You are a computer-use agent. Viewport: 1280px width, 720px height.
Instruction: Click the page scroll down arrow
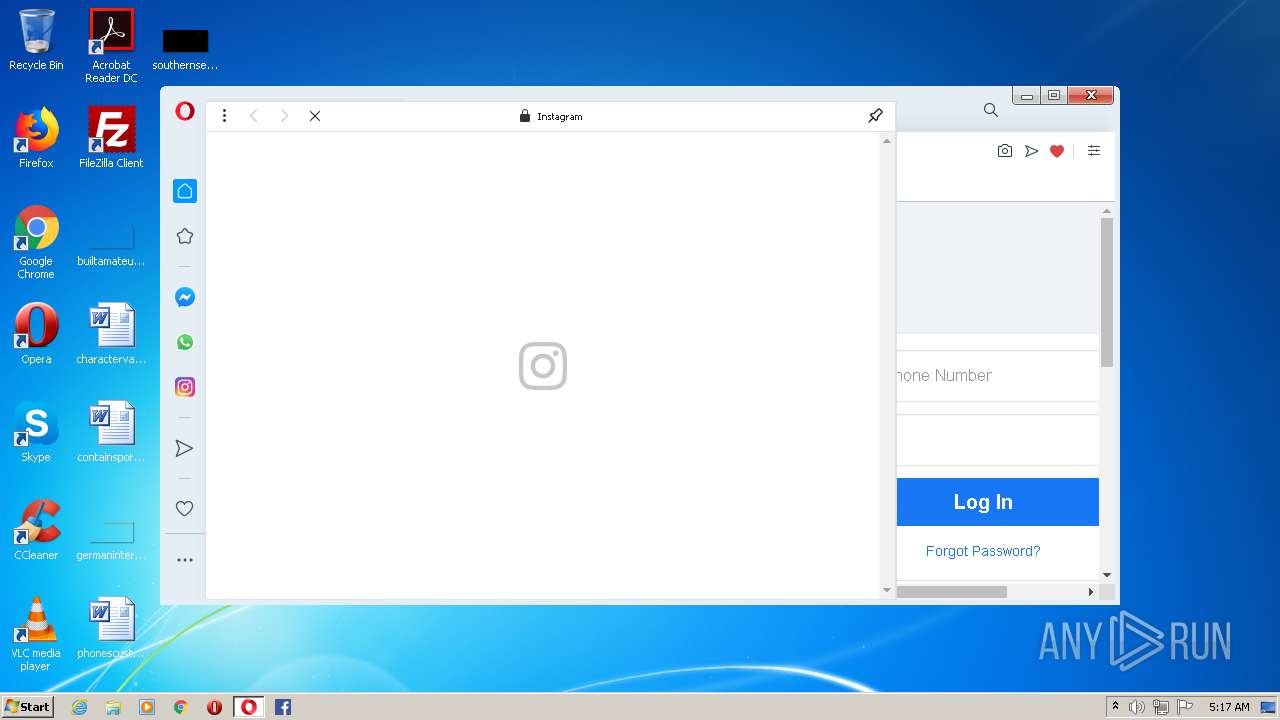1107,575
